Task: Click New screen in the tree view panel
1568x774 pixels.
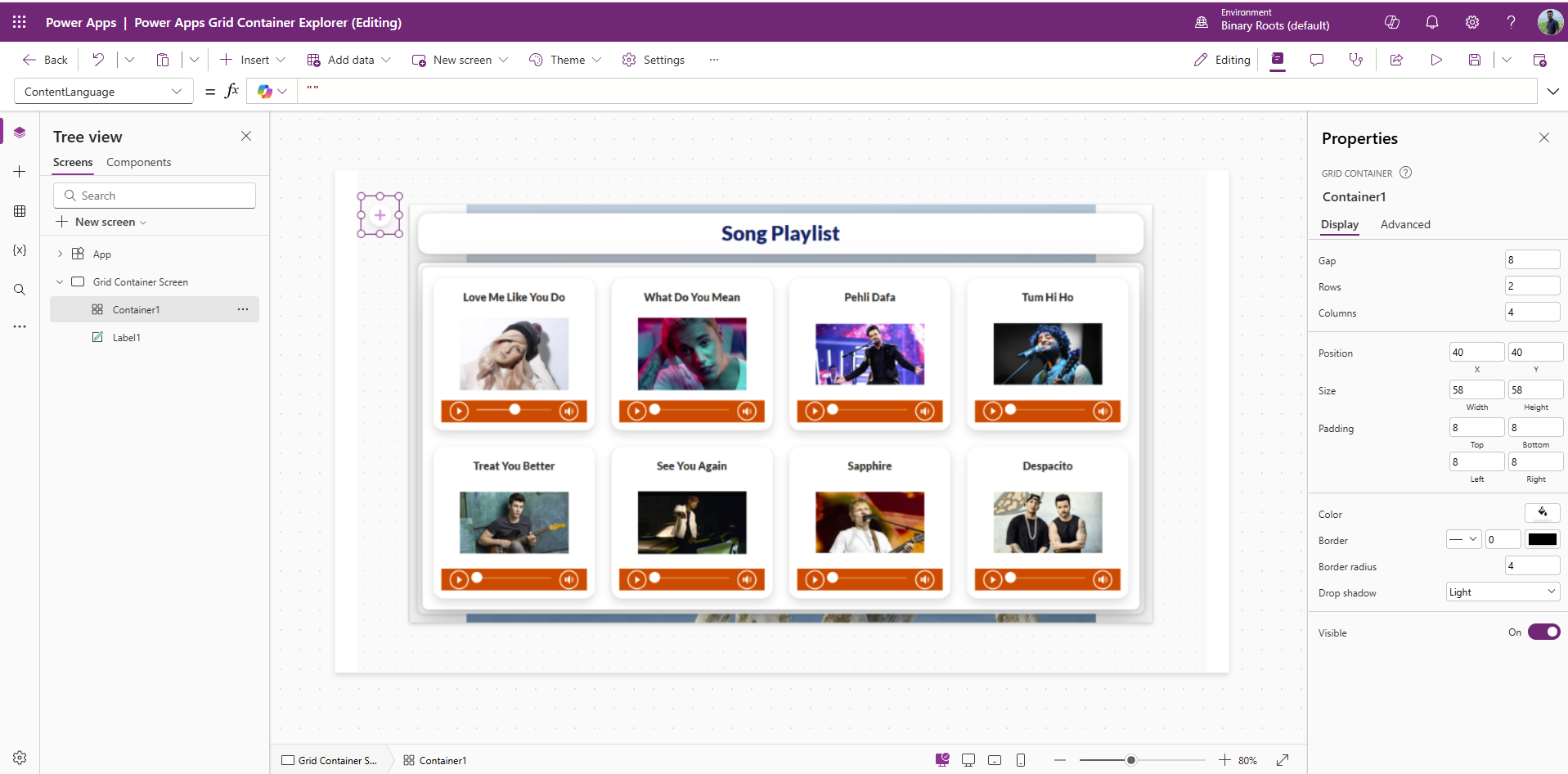Action: [101, 222]
